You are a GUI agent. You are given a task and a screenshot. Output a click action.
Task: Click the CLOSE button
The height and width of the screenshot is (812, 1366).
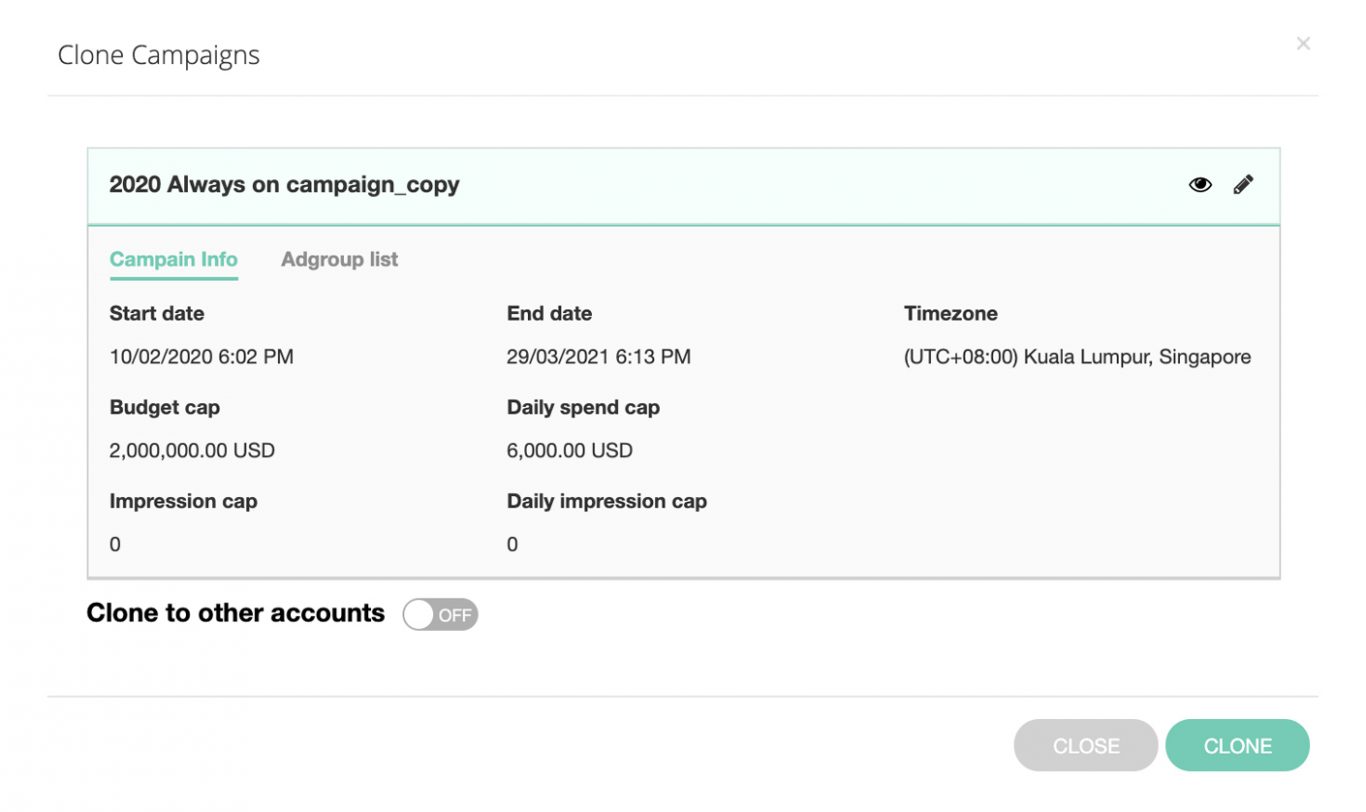coord(1086,745)
